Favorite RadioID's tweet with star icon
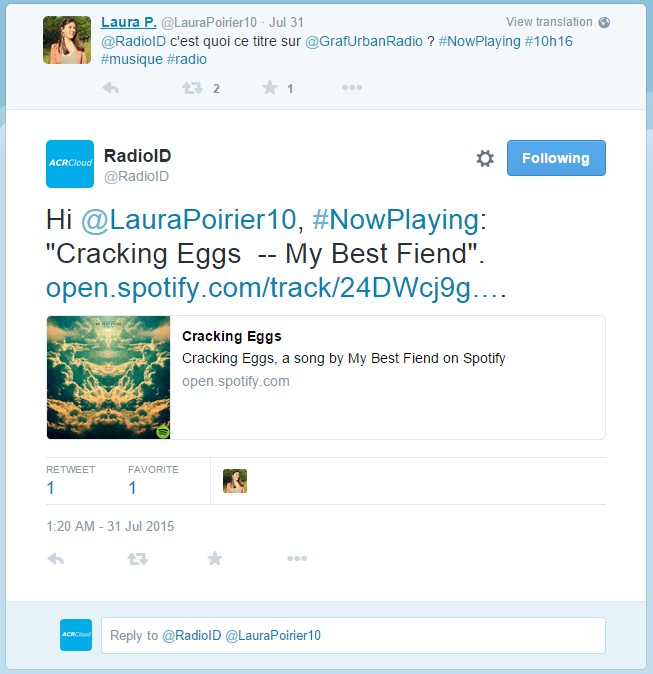The width and height of the screenshot is (653, 674). point(215,558)
